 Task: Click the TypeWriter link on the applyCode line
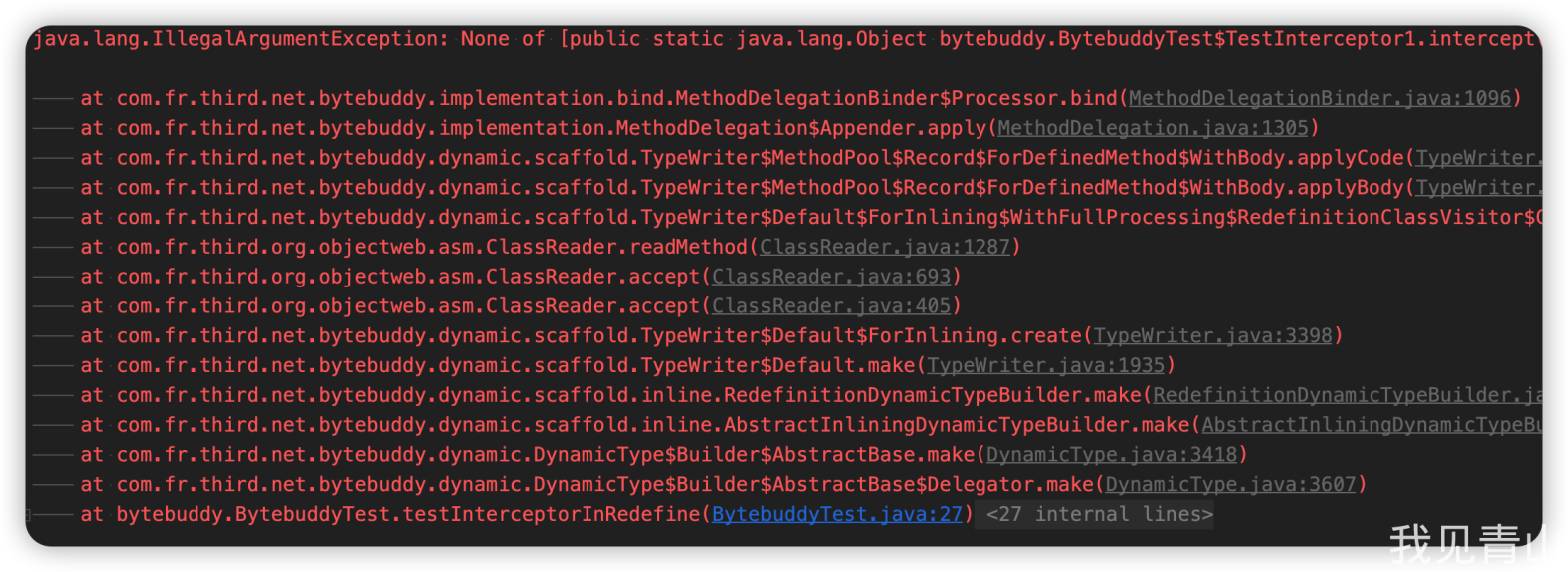point(1478,158)
